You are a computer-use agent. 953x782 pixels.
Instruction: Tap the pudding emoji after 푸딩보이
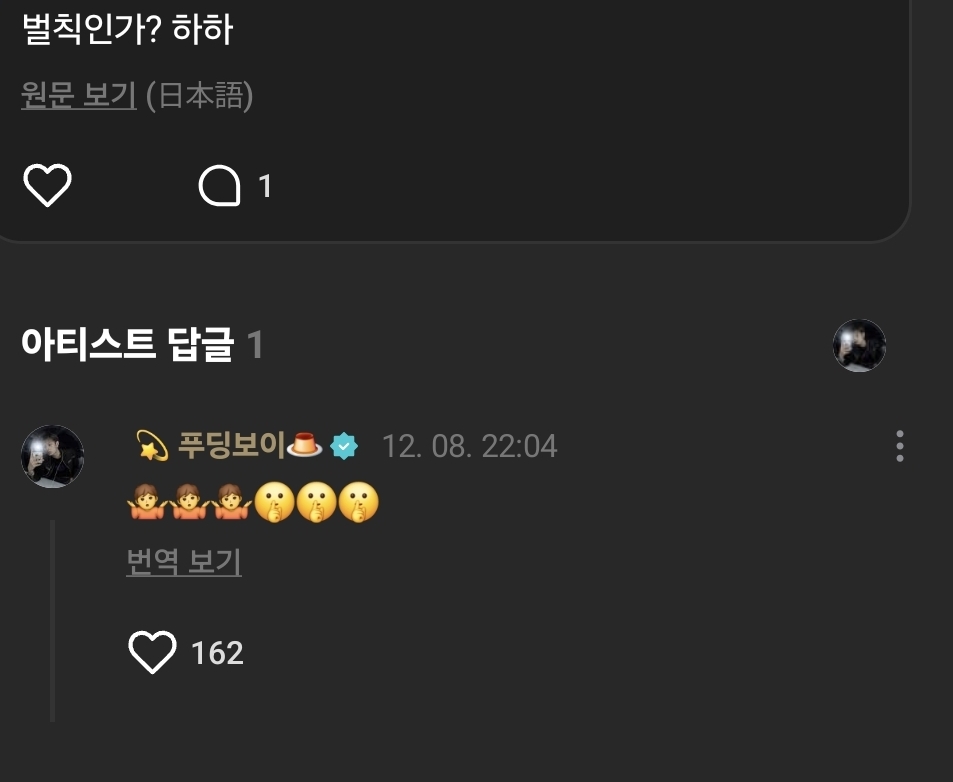(304, 444)
